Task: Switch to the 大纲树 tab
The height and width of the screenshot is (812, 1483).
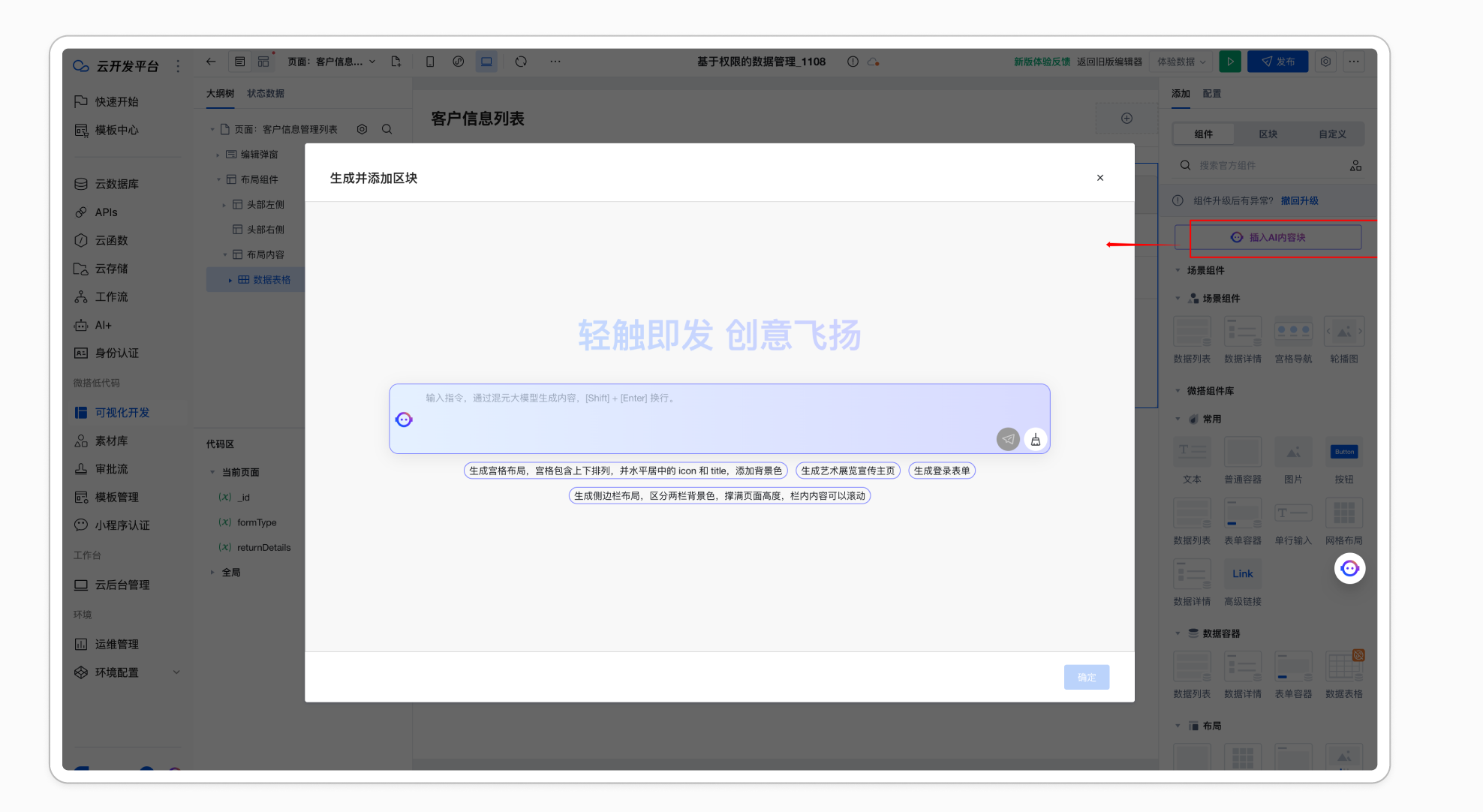Action: 220,93
